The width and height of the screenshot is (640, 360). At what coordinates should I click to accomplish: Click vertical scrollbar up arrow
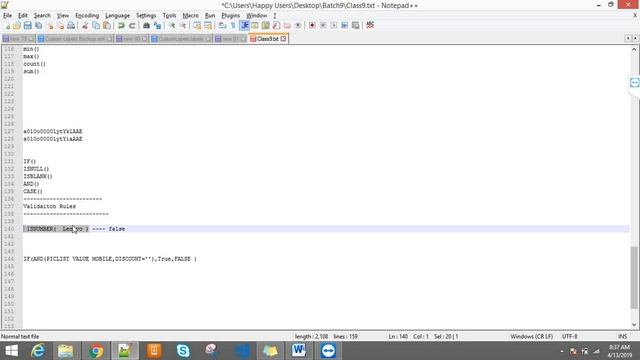click(x=634, y=49)
